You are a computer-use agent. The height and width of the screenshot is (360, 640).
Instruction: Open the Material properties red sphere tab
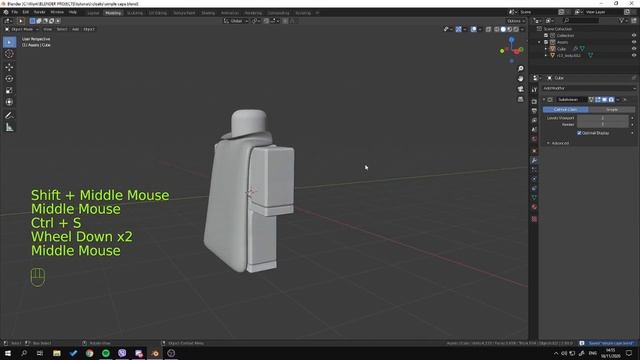(534, 207)
